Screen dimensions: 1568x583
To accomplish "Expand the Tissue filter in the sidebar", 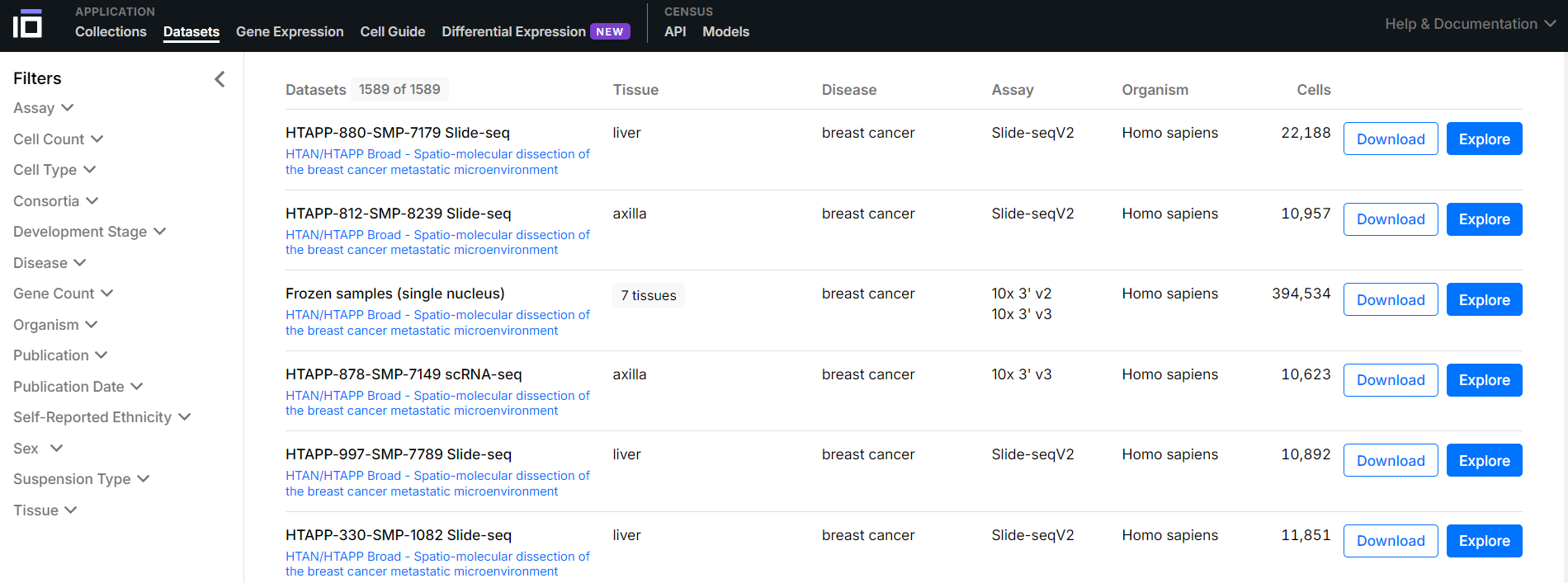I will click(x=45, y=510).
